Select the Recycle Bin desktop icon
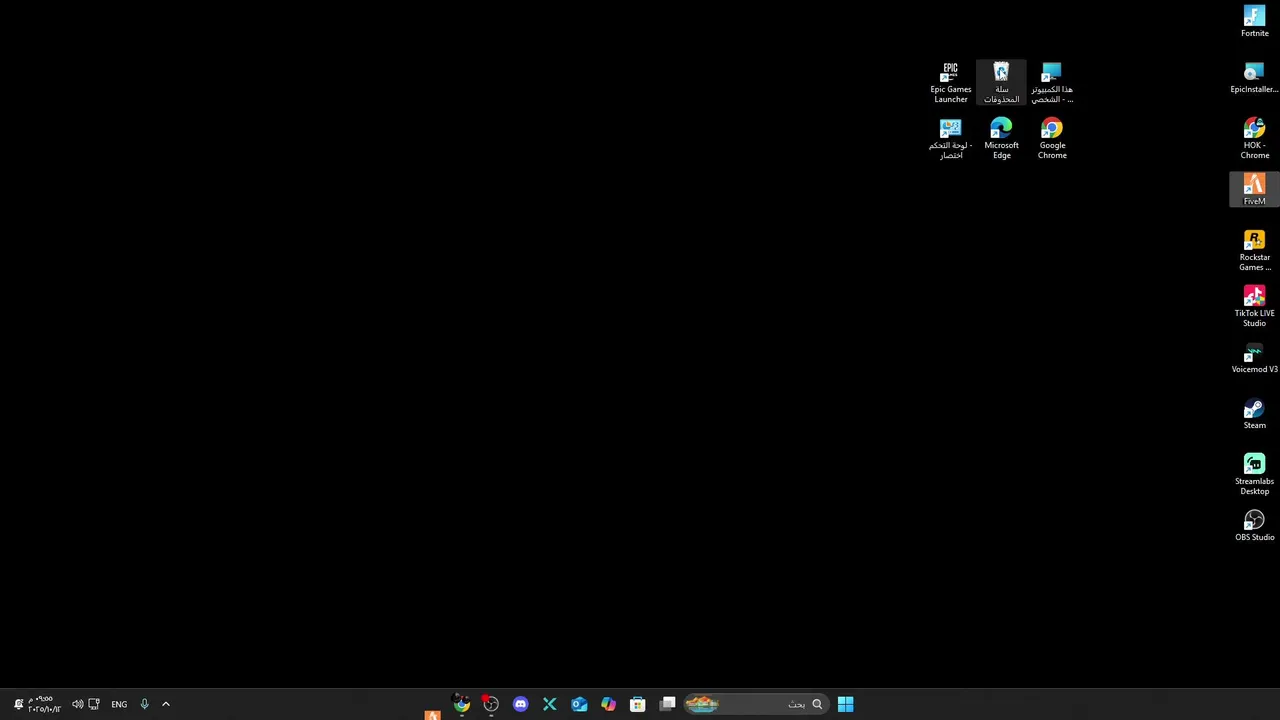 1001,82
